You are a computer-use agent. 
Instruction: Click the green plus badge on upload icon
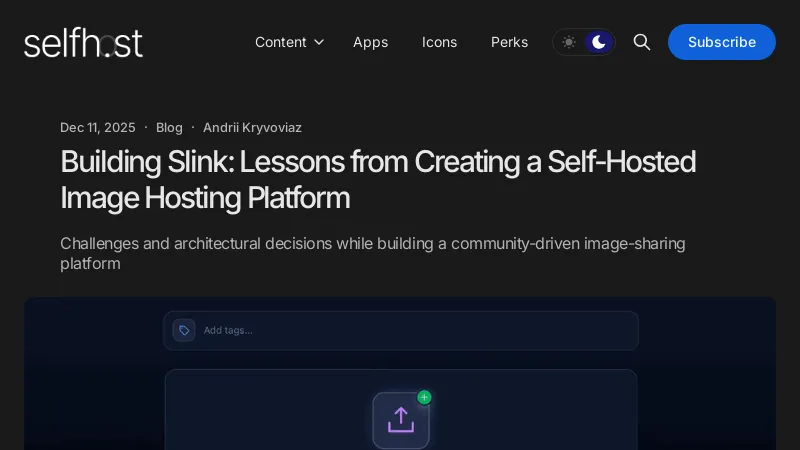[x=424, y=397]
